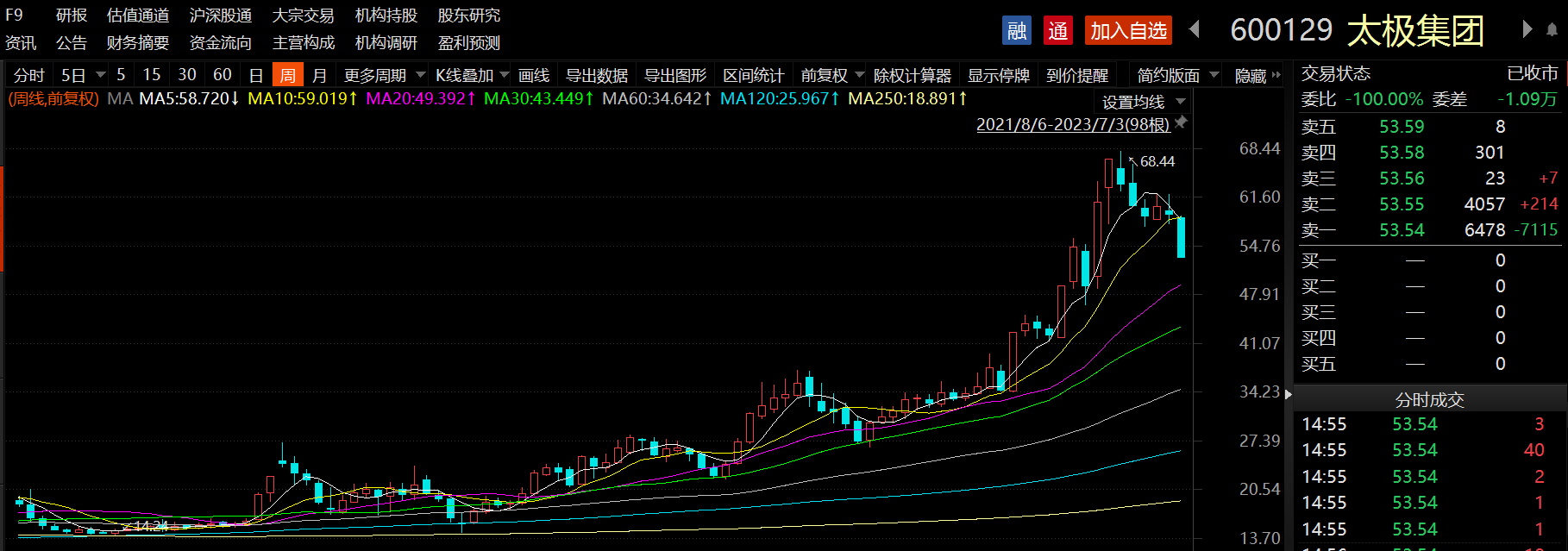The width and height of the screenshot is (1568, 551).
Task: Open the 更多周期 dropdown
Action: 384,76
